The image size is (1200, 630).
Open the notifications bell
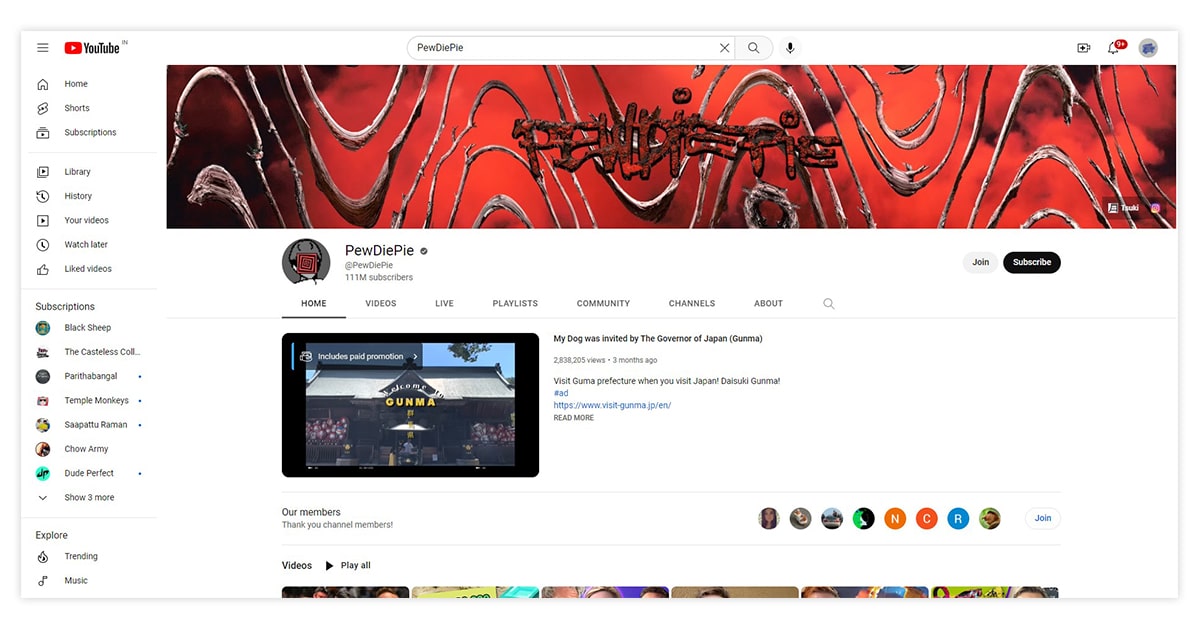click(x=1113, y=48)
